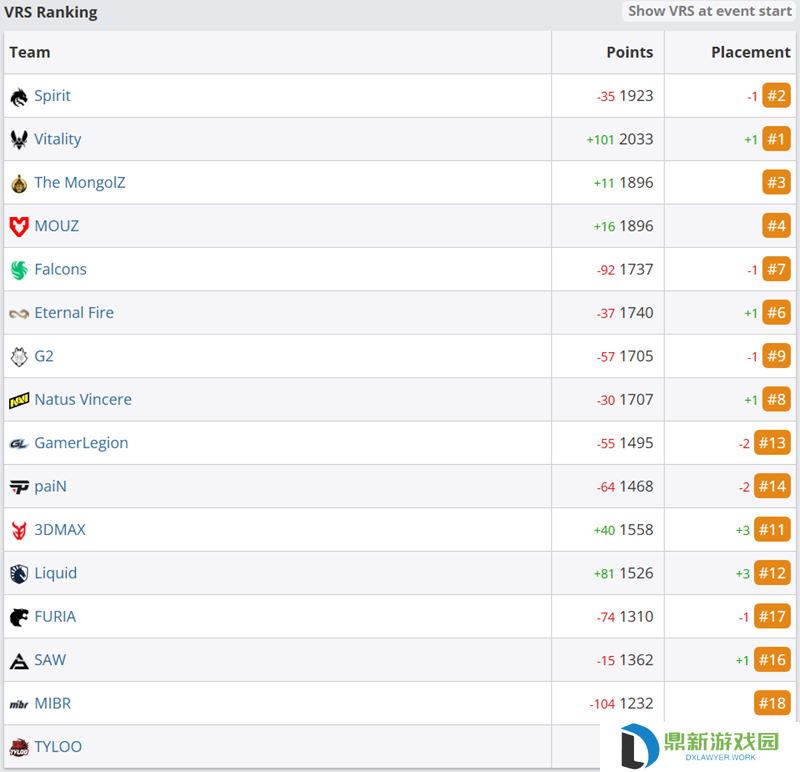
Task: Click Vitality's 2033 points value
Action: [636, 139]
